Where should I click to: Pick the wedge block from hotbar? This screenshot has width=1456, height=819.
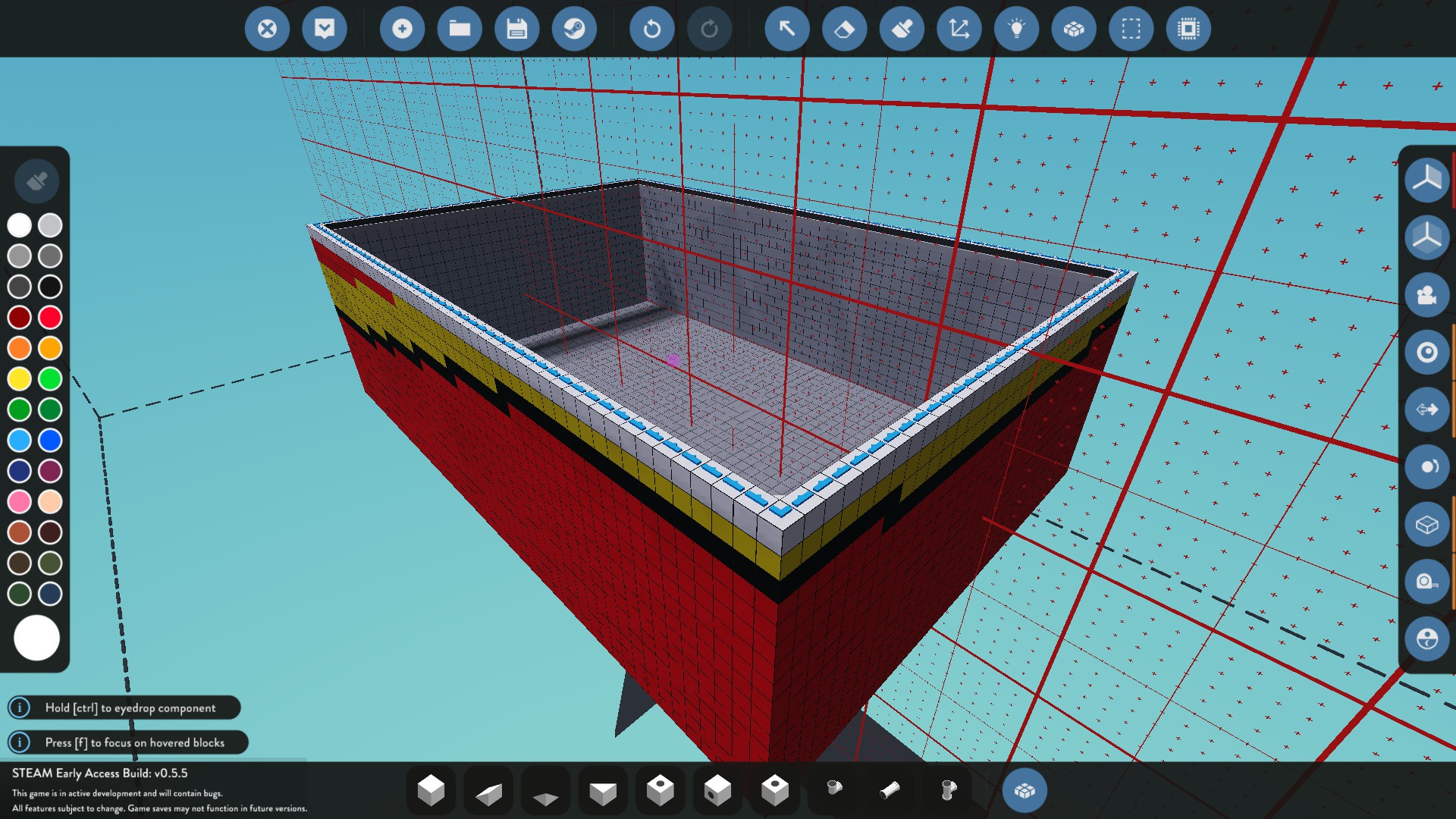tap(488, 791)
